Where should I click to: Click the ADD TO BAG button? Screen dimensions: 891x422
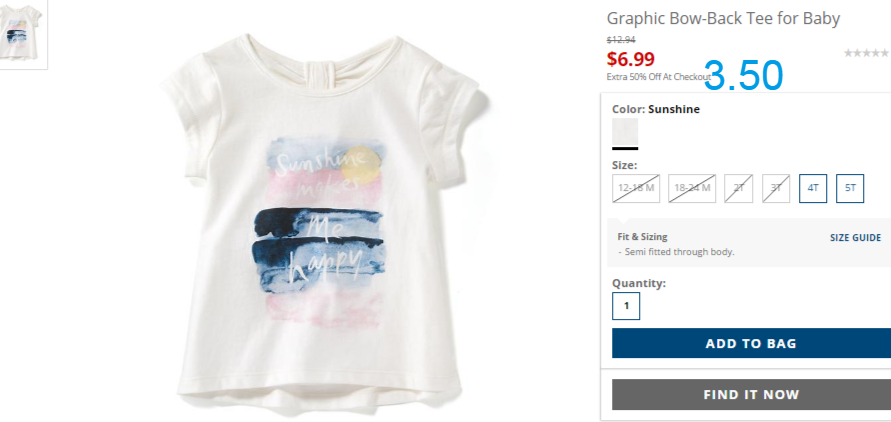(751, 343)
